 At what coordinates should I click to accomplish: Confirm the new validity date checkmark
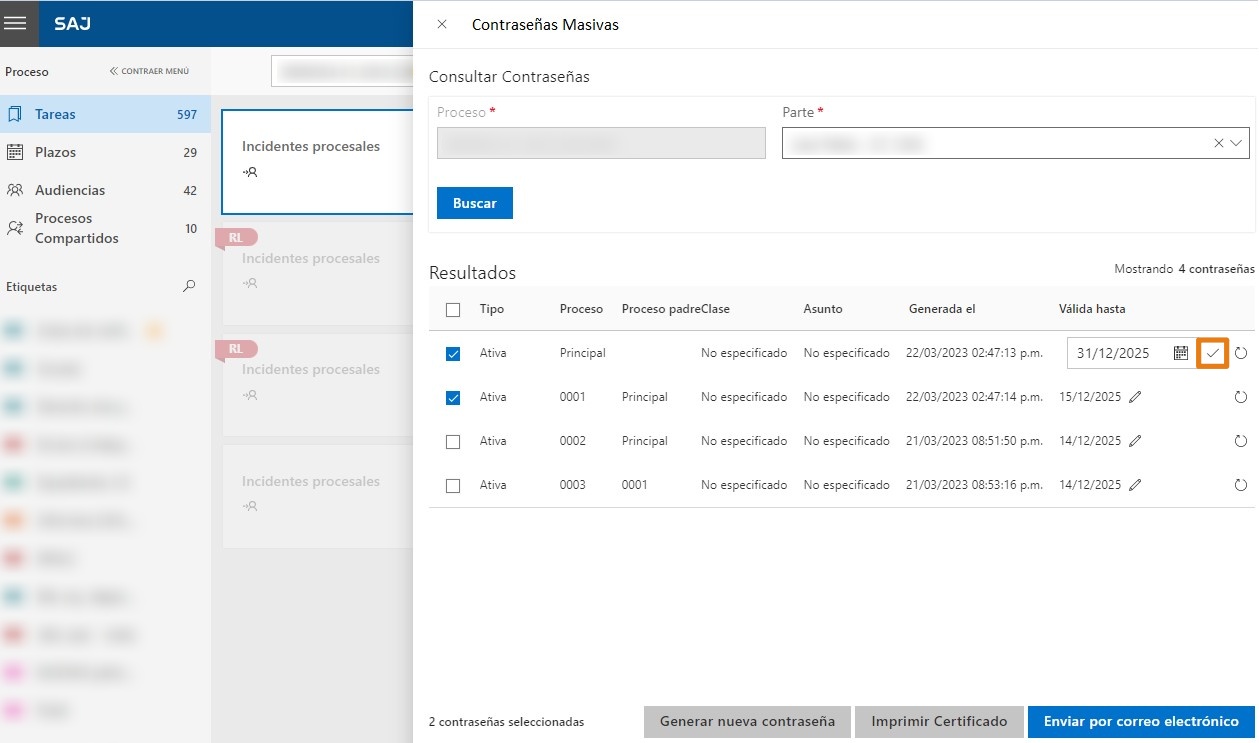[x=1213, y=353]
